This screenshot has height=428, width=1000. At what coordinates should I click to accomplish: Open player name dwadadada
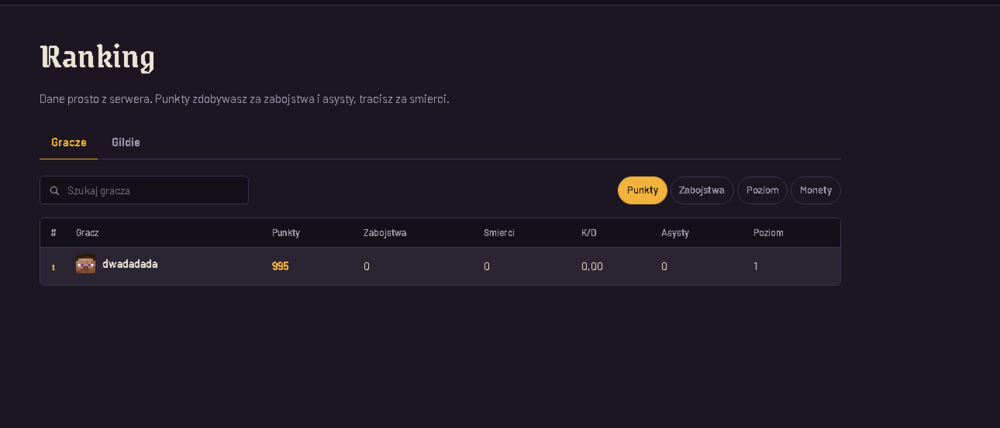[x=130, y=263]
